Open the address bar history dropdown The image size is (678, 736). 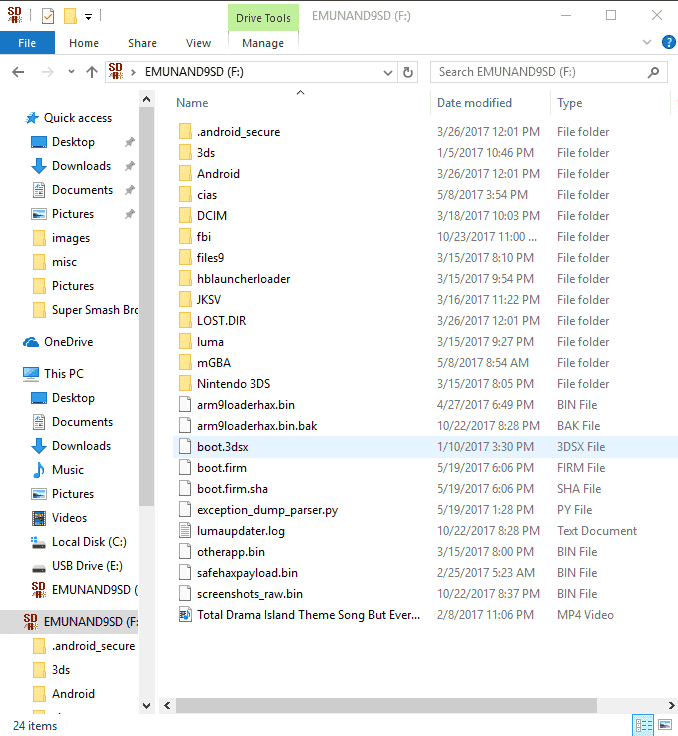(x=388, y=73)
